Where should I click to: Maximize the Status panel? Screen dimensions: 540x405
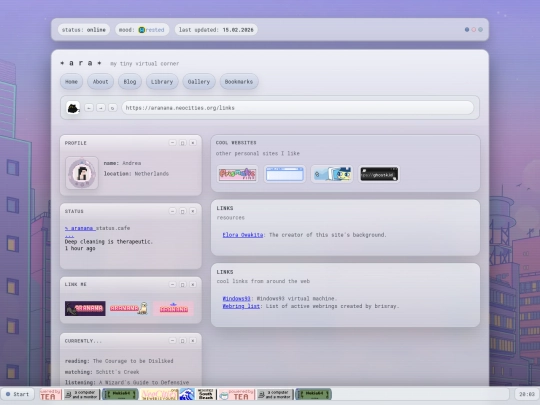183,211
